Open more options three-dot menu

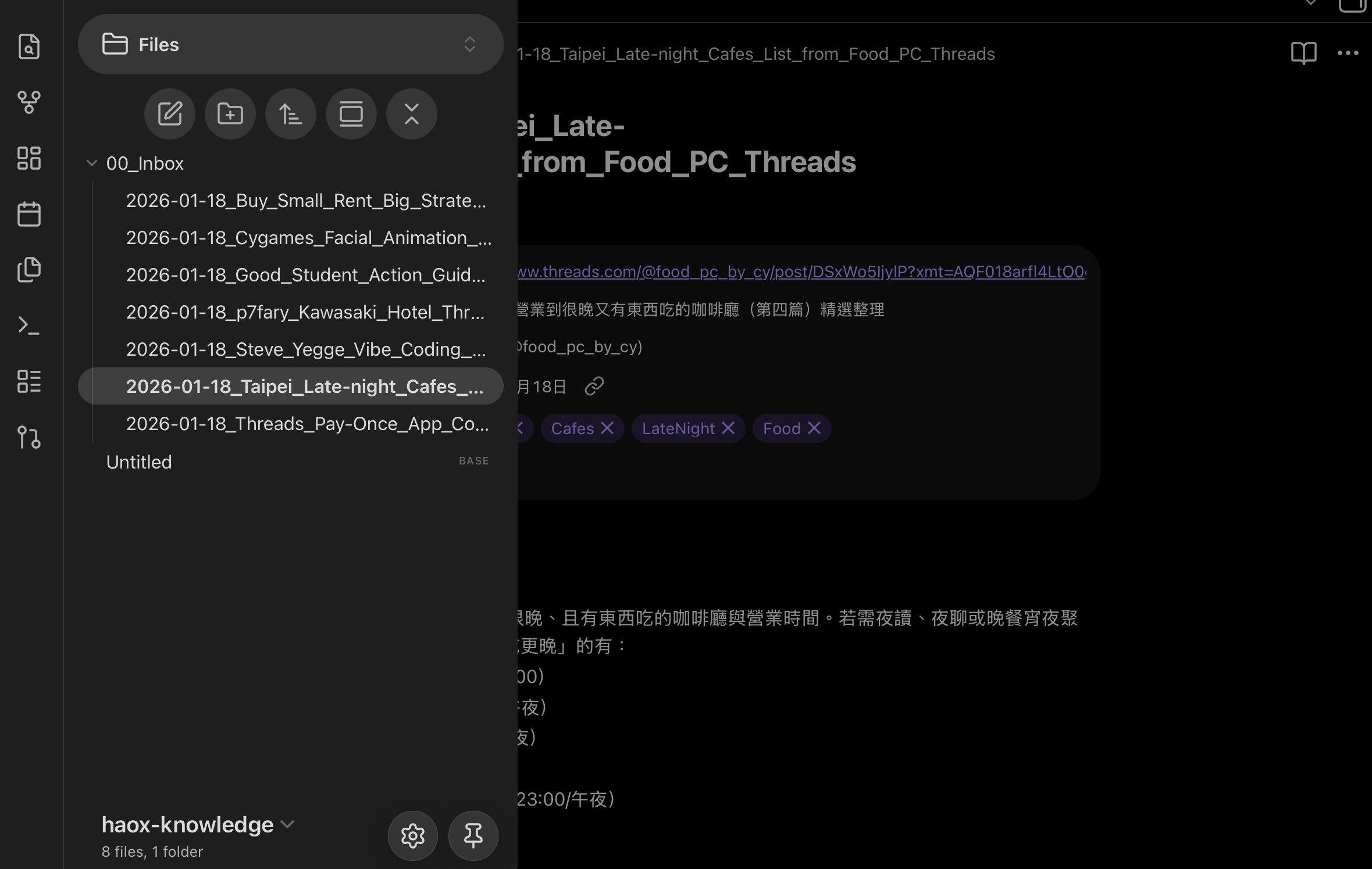click(x=1348, y=53)
